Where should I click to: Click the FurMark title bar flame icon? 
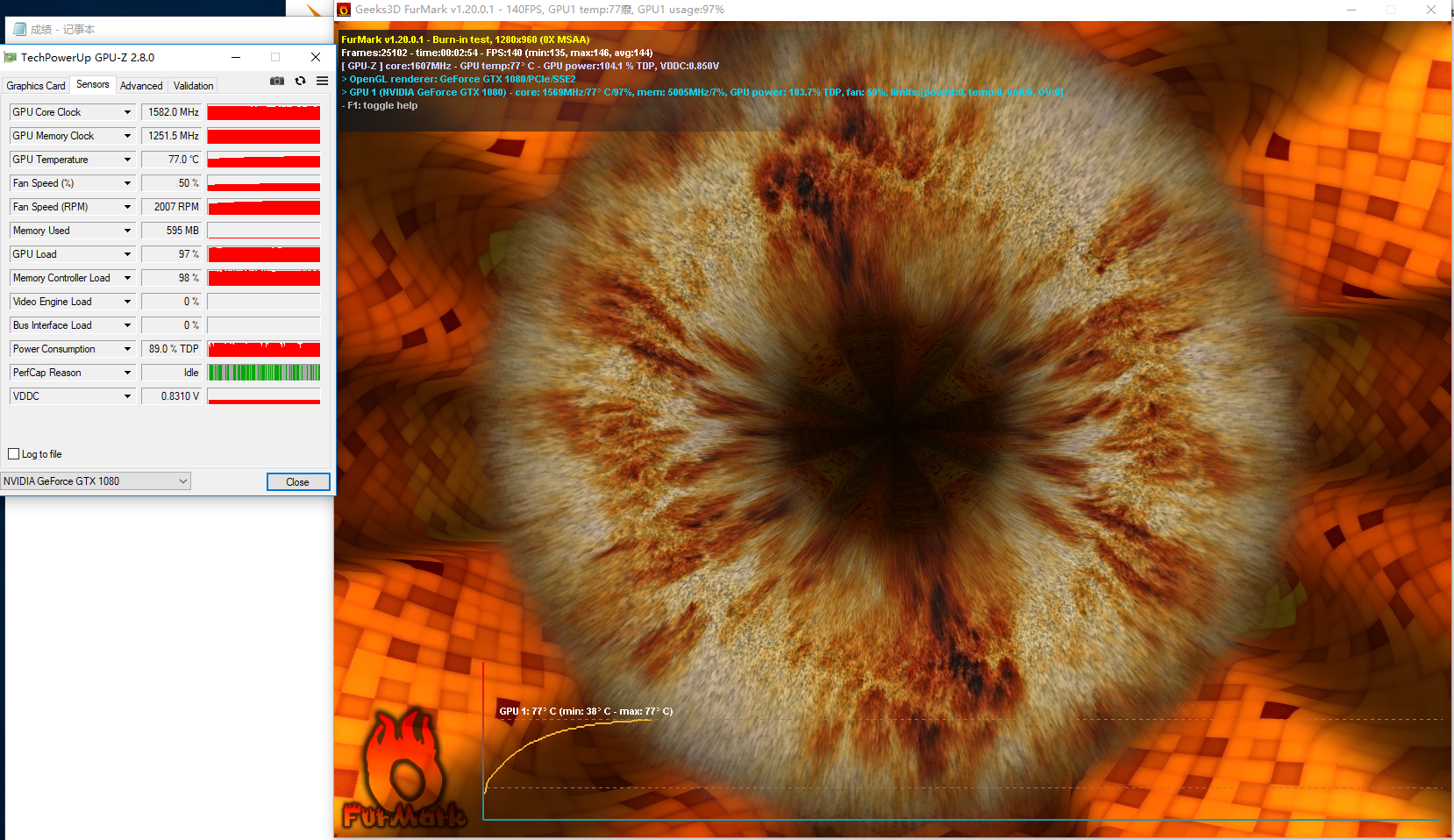pos(344,10)
